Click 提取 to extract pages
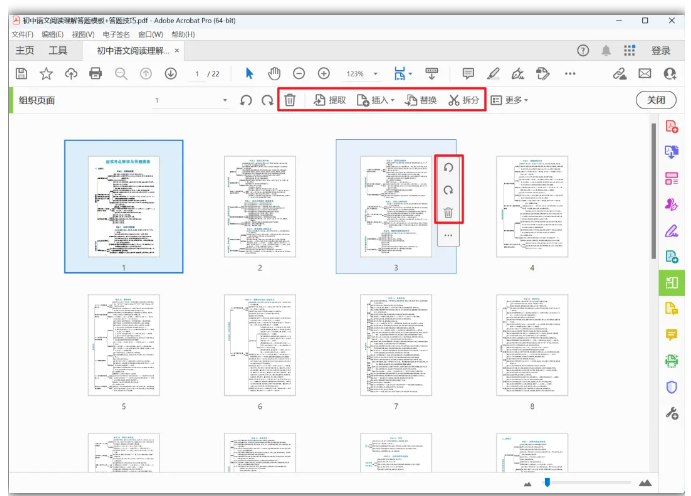 click(330, 100)
